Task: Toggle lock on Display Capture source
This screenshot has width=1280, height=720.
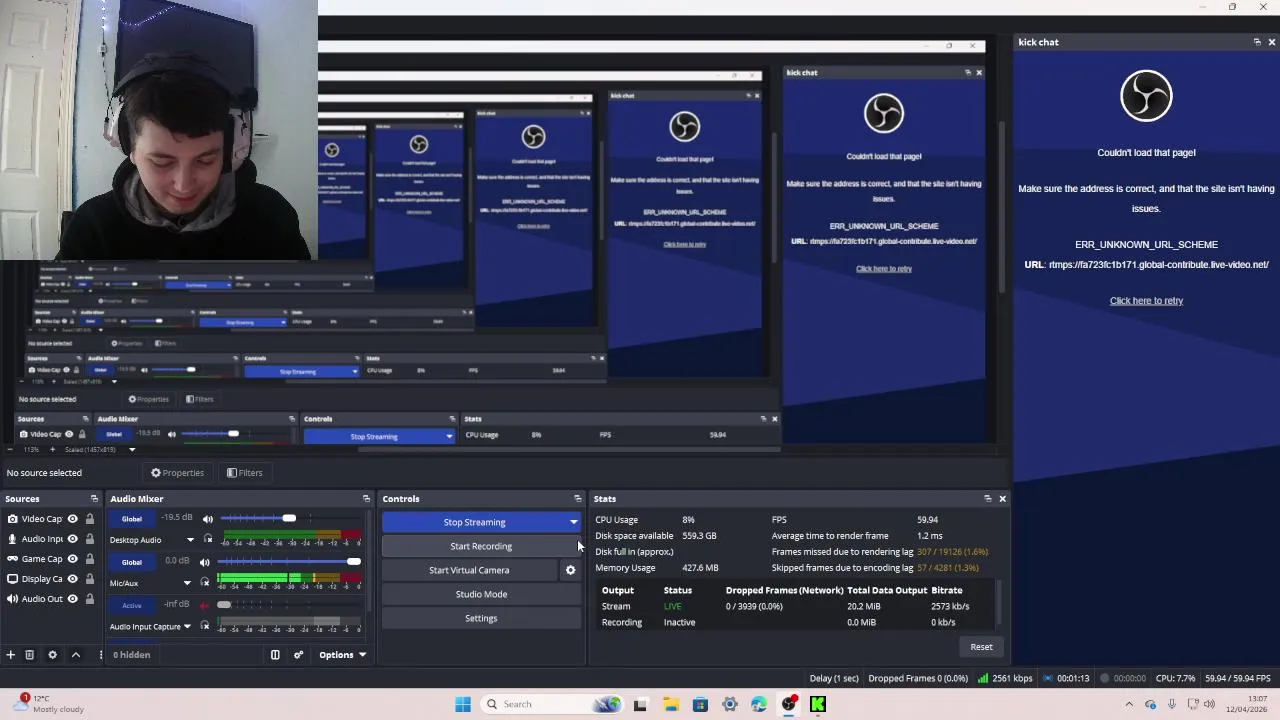Action: click(89, 579)
